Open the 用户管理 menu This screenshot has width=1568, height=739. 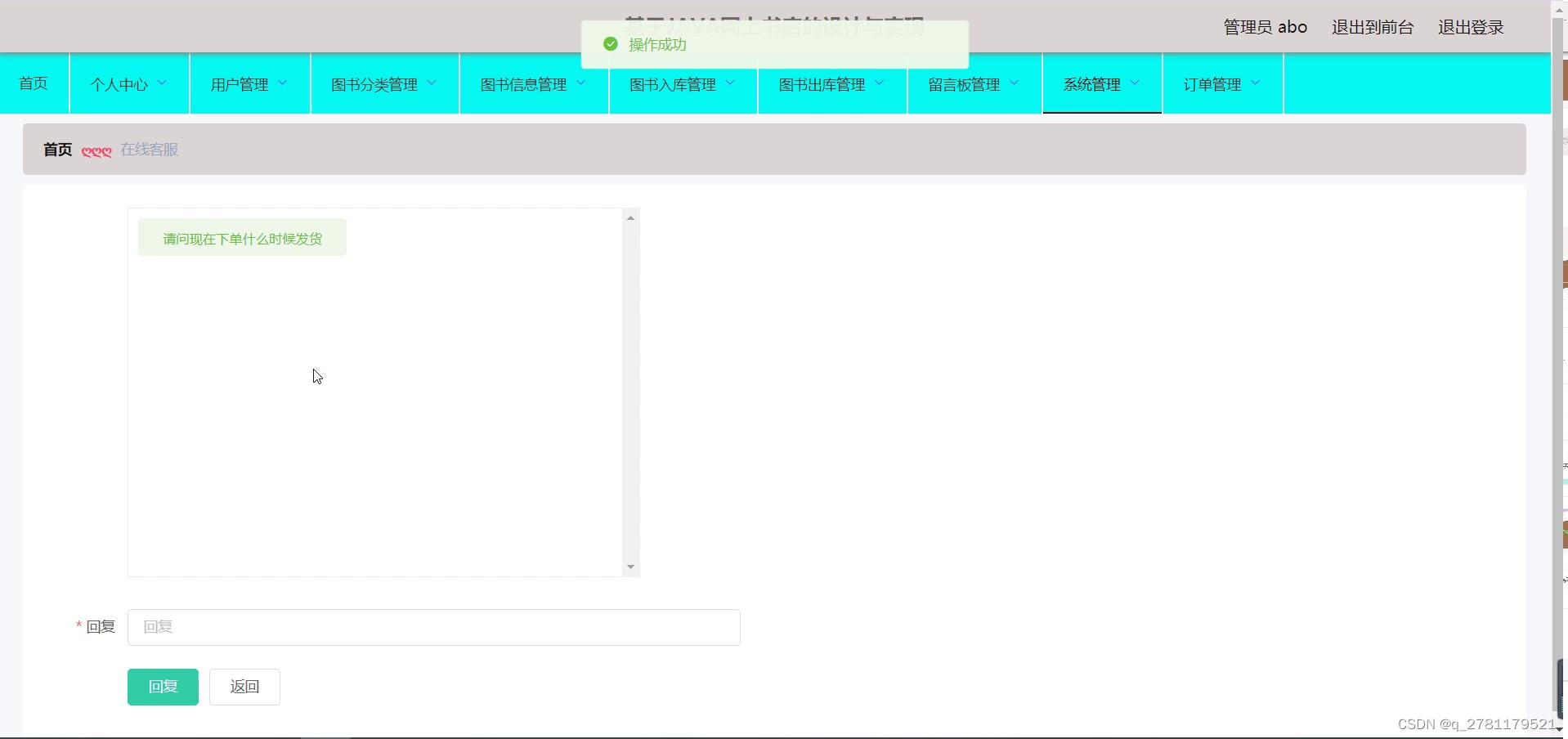(x=249, y=83)
